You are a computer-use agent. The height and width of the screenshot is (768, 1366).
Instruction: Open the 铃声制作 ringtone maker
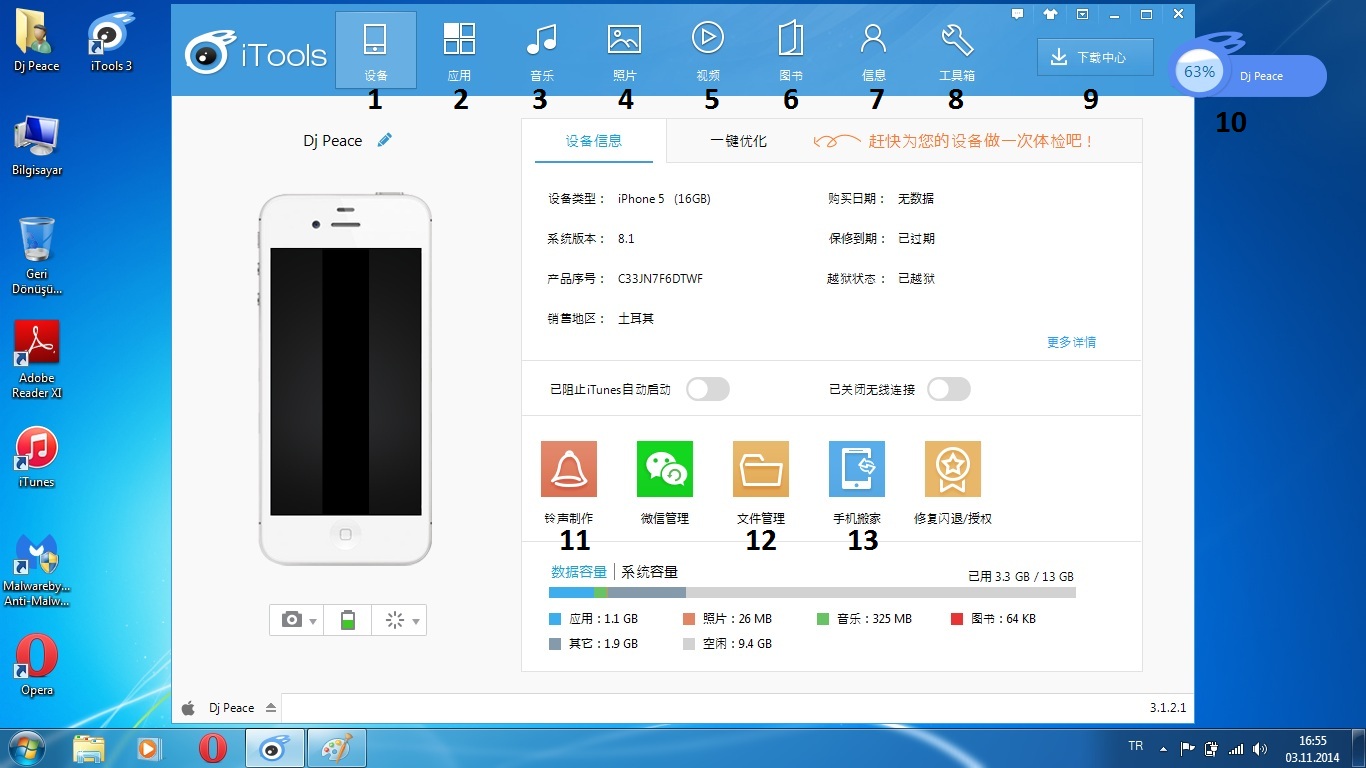coord(569,483)
